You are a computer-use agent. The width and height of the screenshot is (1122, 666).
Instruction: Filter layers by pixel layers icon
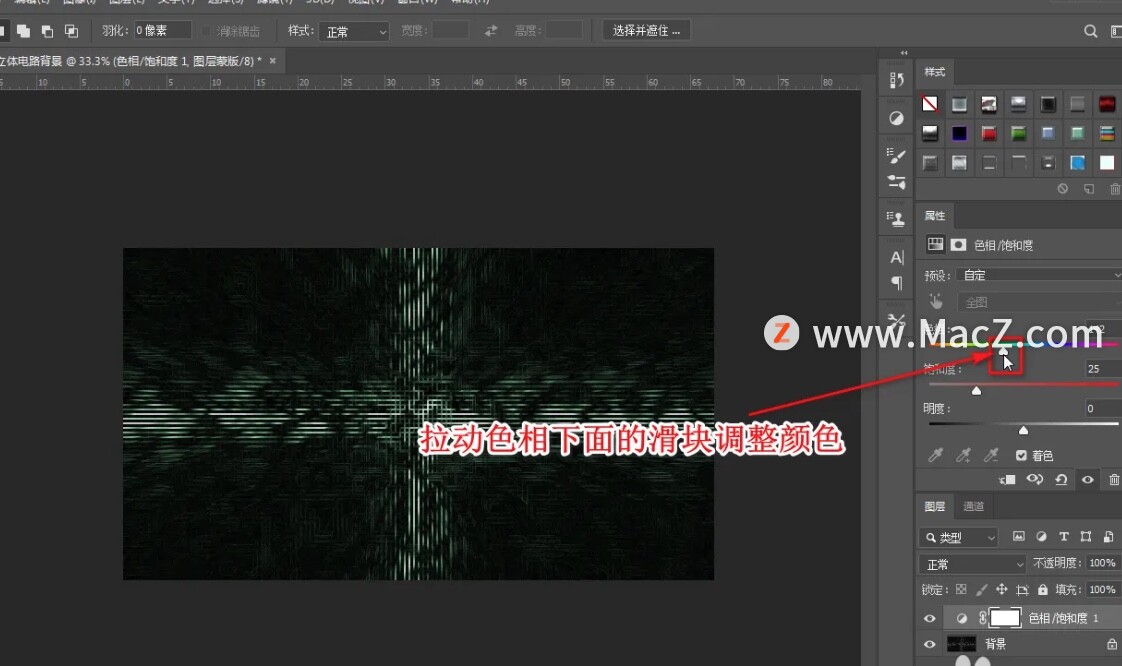pyautogui.click(x=1018, y=537)
